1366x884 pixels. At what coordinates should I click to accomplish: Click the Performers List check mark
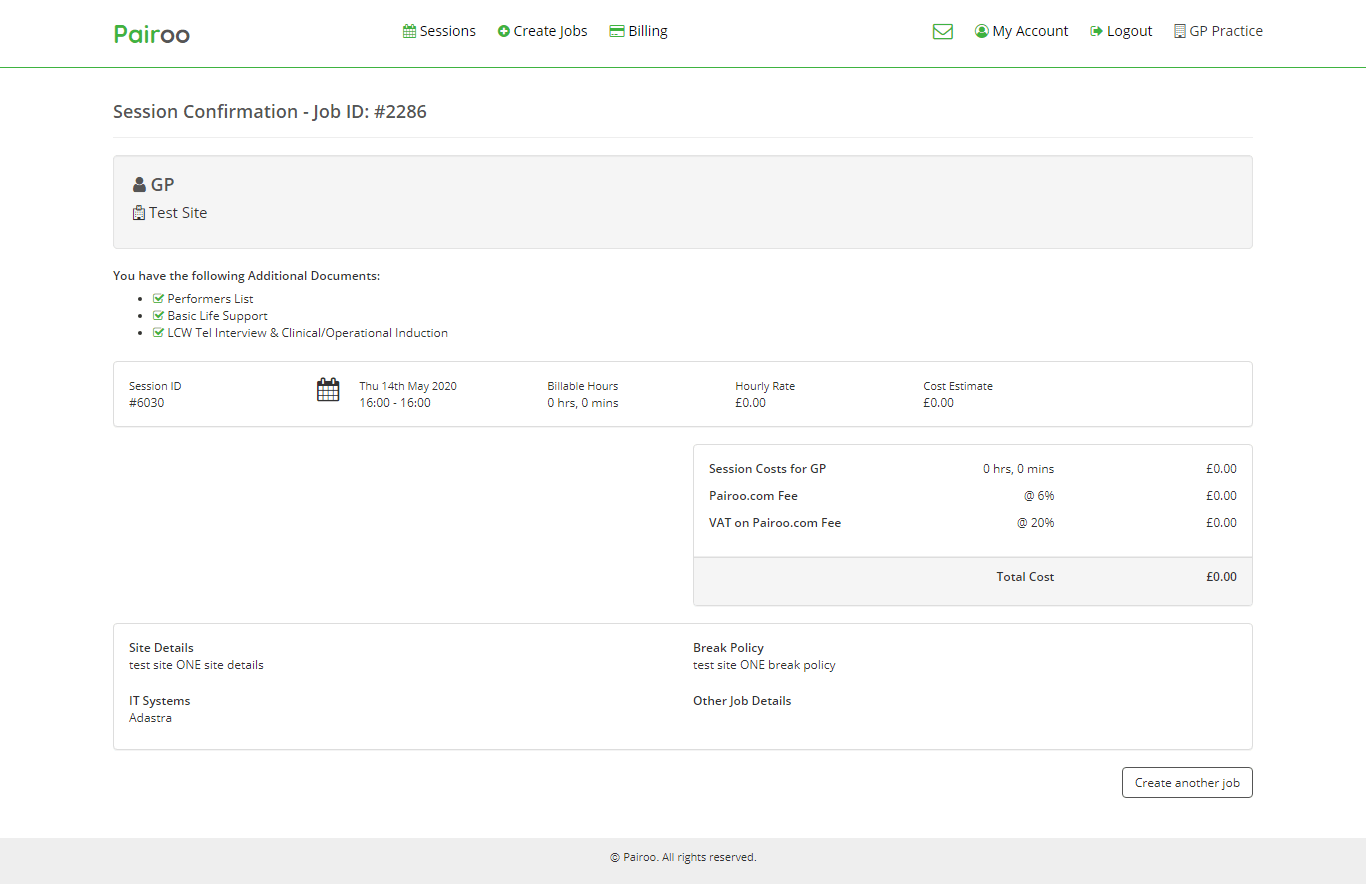tap(158, 299)
